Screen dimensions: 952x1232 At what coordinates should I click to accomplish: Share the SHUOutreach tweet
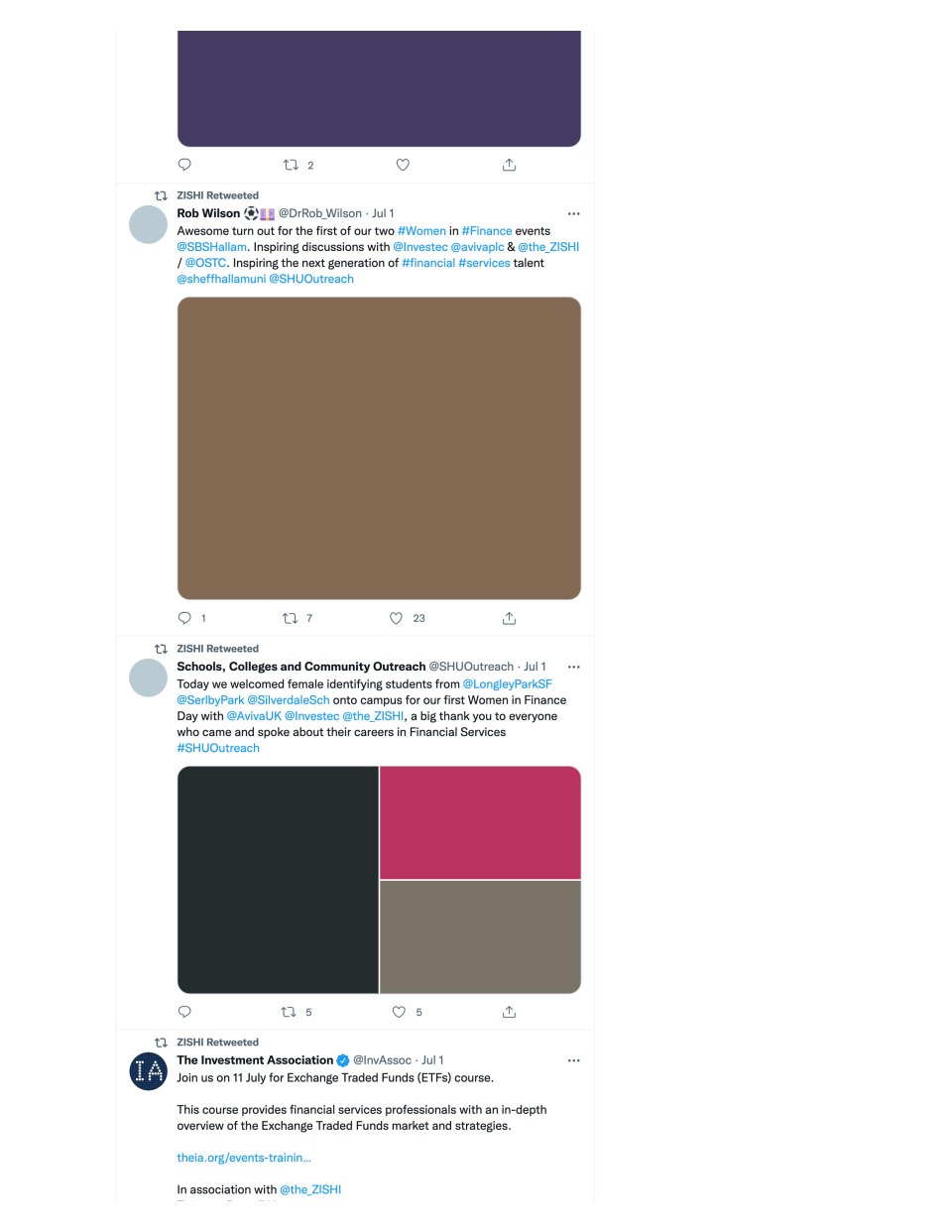509,1012
